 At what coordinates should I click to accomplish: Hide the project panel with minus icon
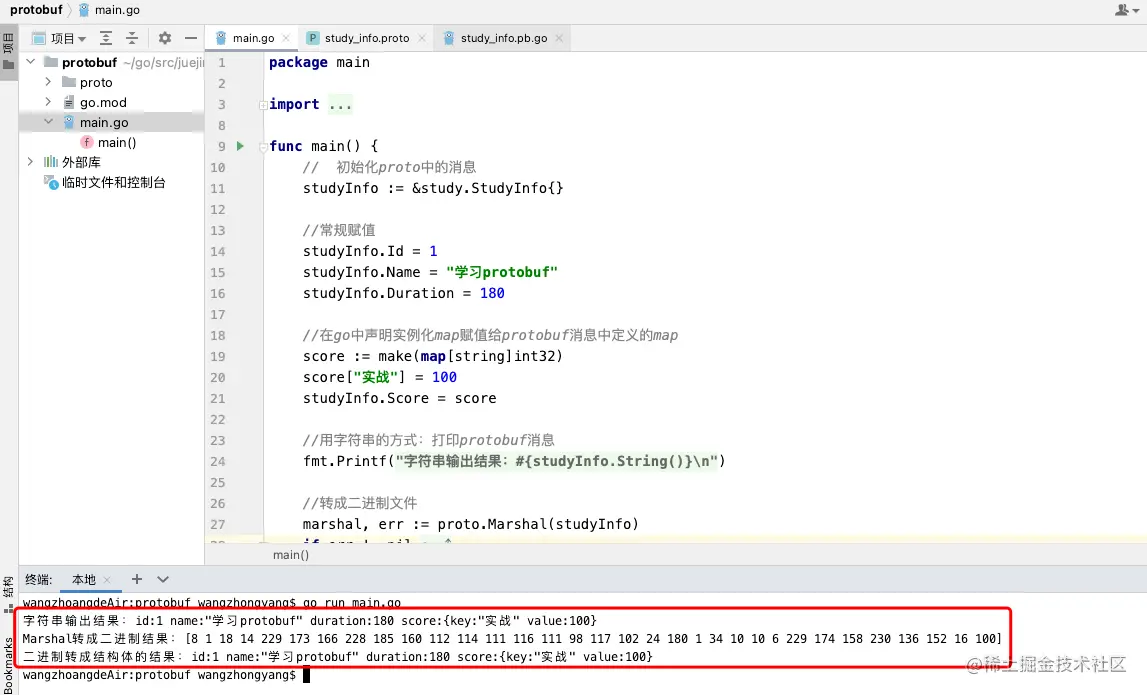point(191,38)
